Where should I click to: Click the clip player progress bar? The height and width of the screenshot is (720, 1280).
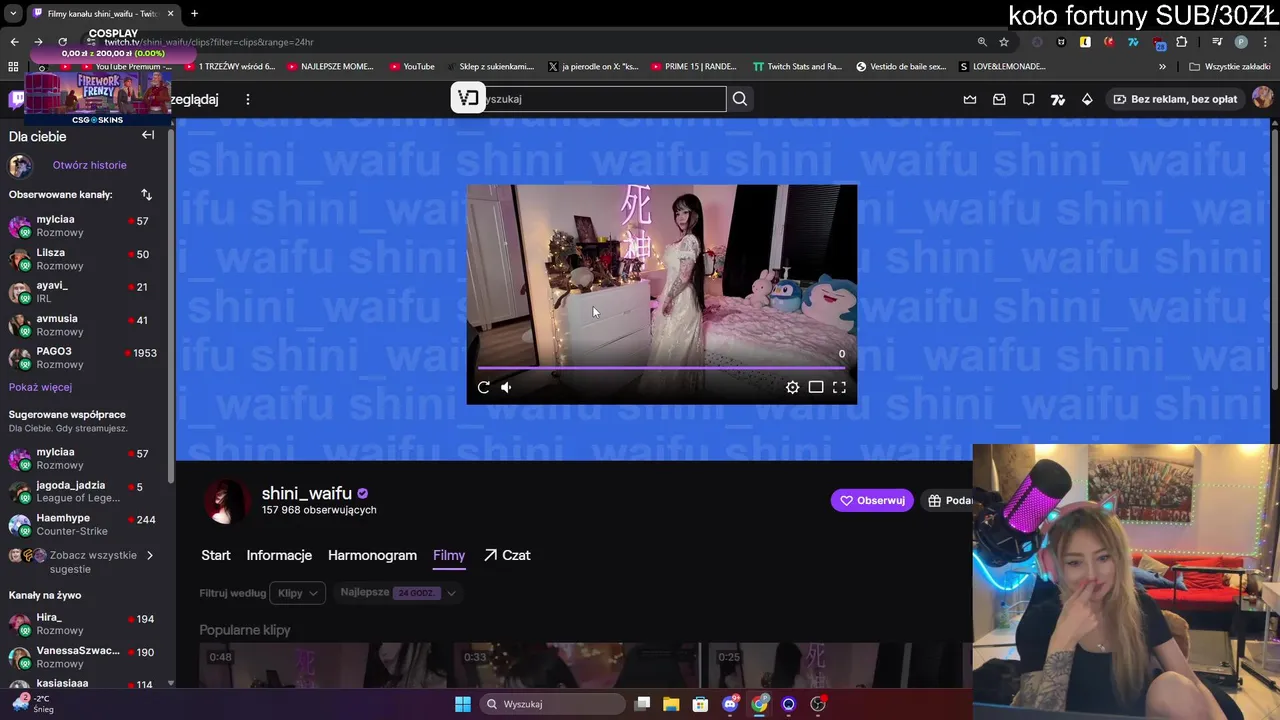pos(661,368)
